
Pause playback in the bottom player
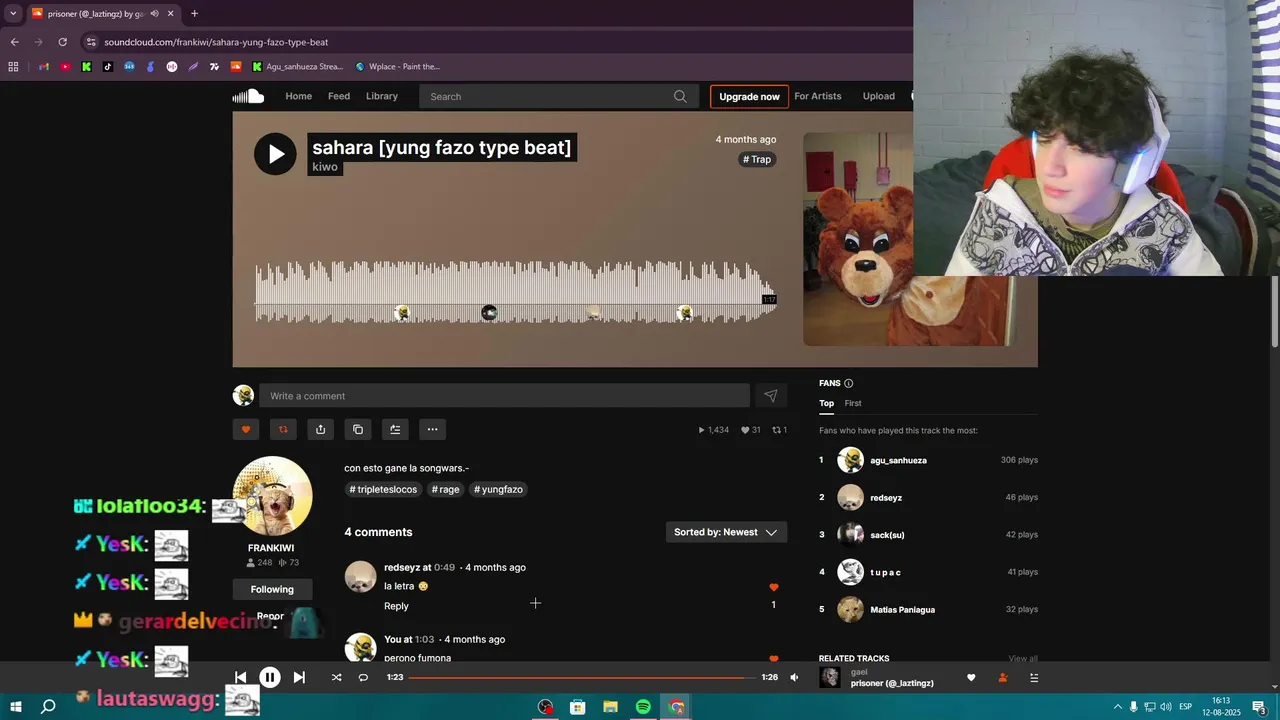click(x=270, y=677)
